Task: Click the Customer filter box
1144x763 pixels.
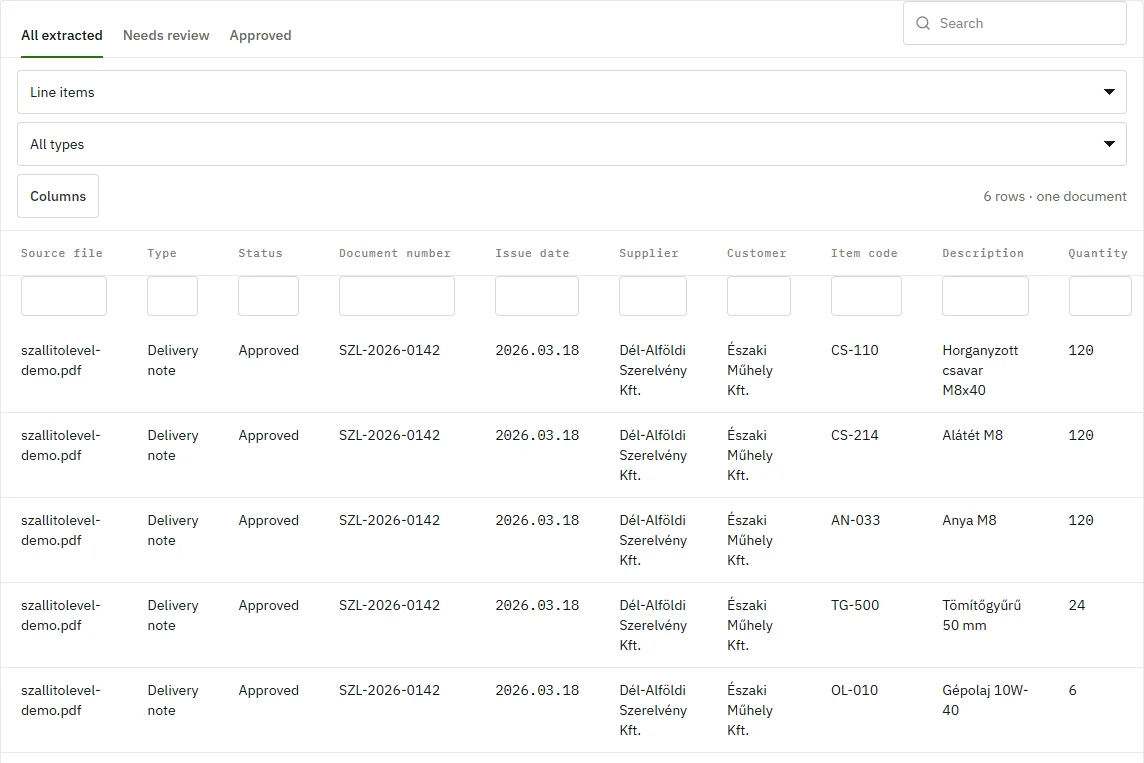Action: pos(759,296)
